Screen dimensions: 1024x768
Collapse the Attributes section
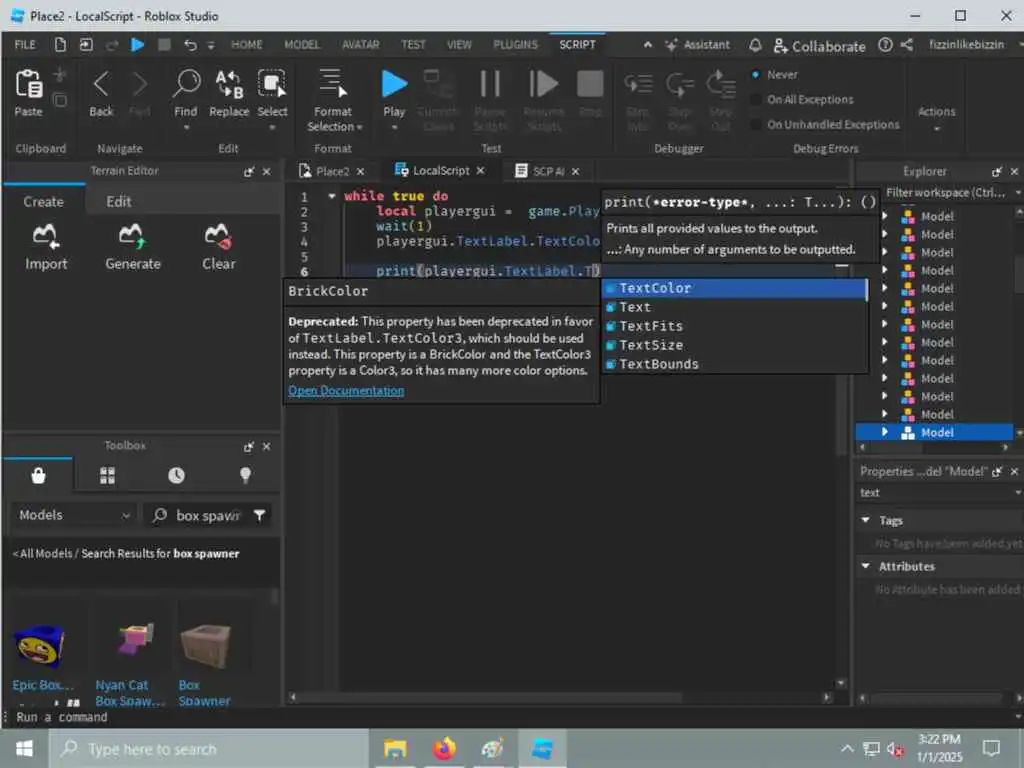tap(866, 566)
